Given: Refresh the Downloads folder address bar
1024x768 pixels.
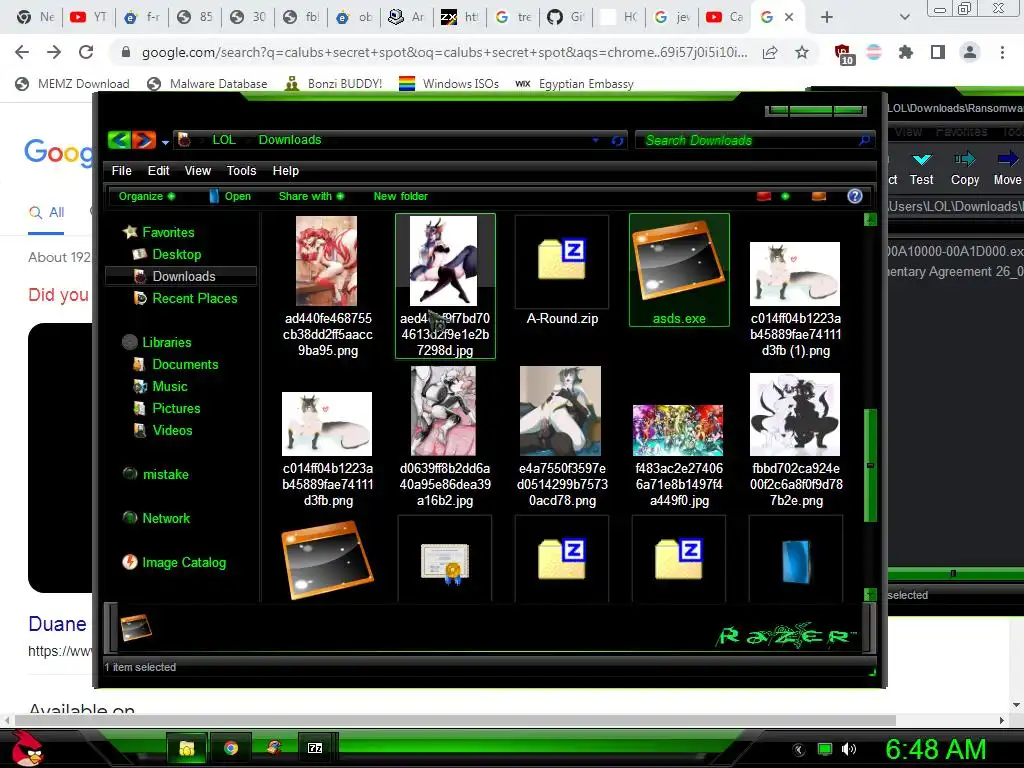Looking at the screenshot, I should tap(617, 140).
